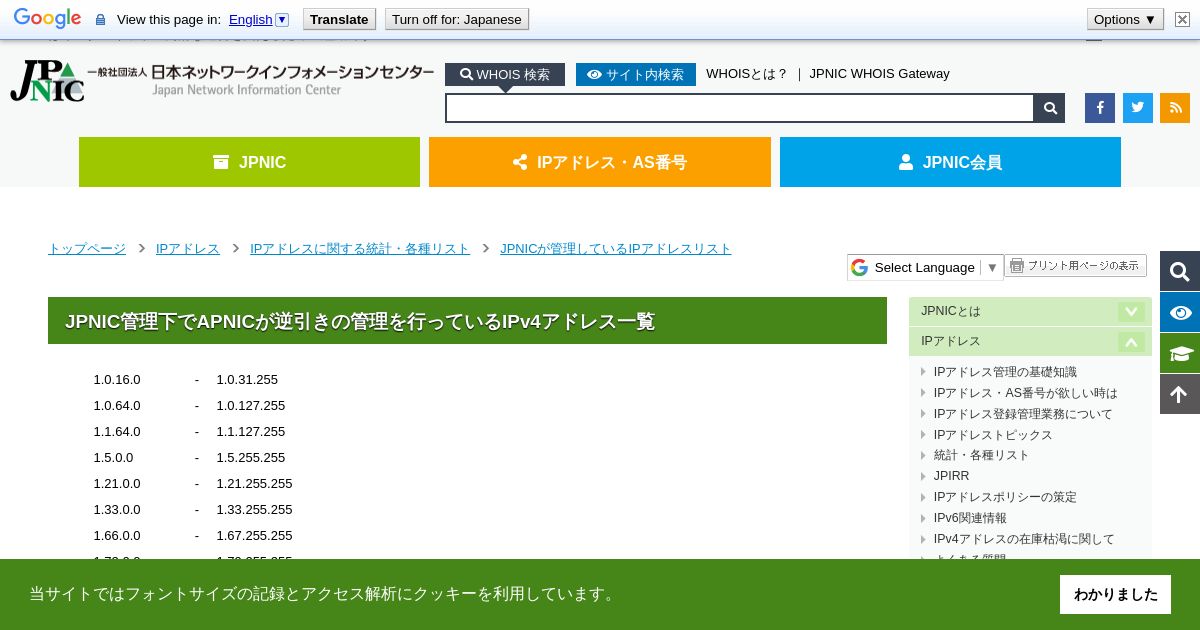The height and width of the screenshot is (630, 1200).
Task: Click the eye icon side button
Action: (1180, 312)
